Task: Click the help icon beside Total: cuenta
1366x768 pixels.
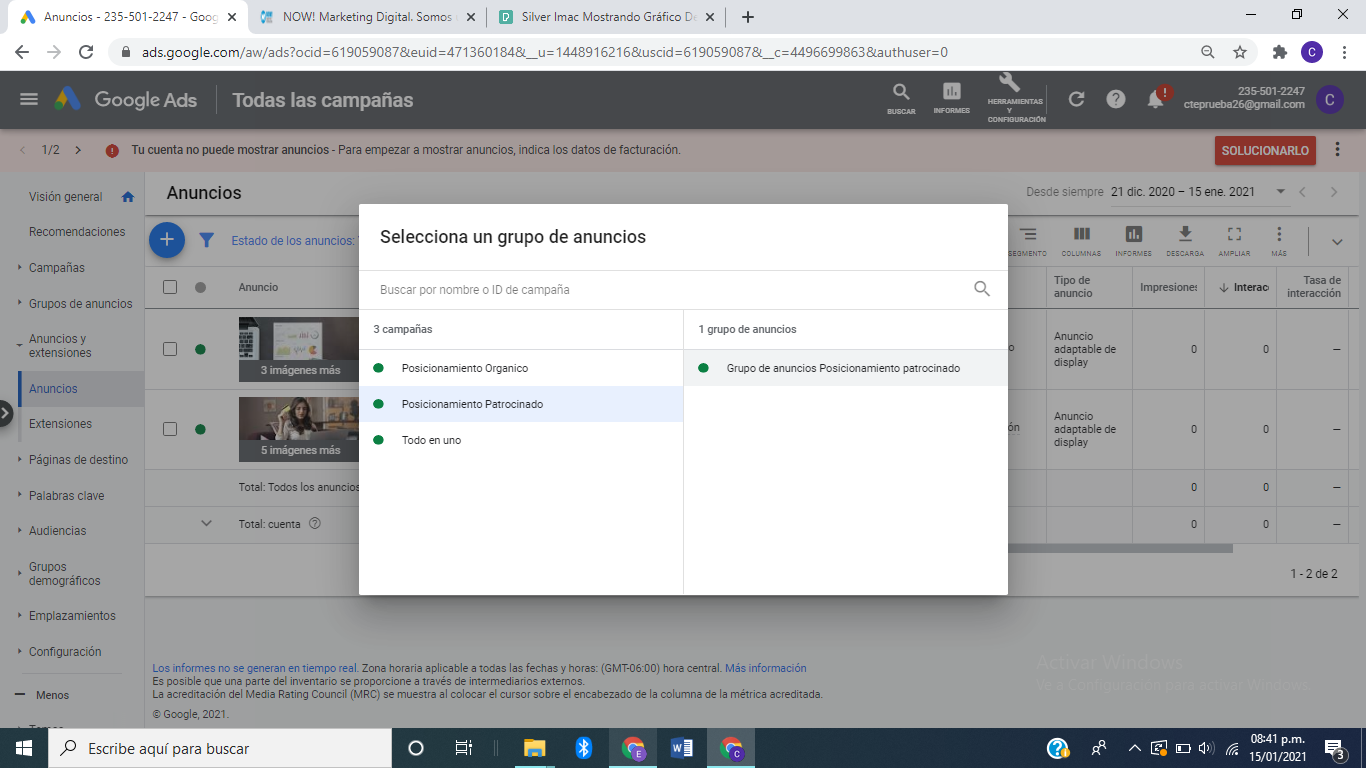Action: (314, 523)
